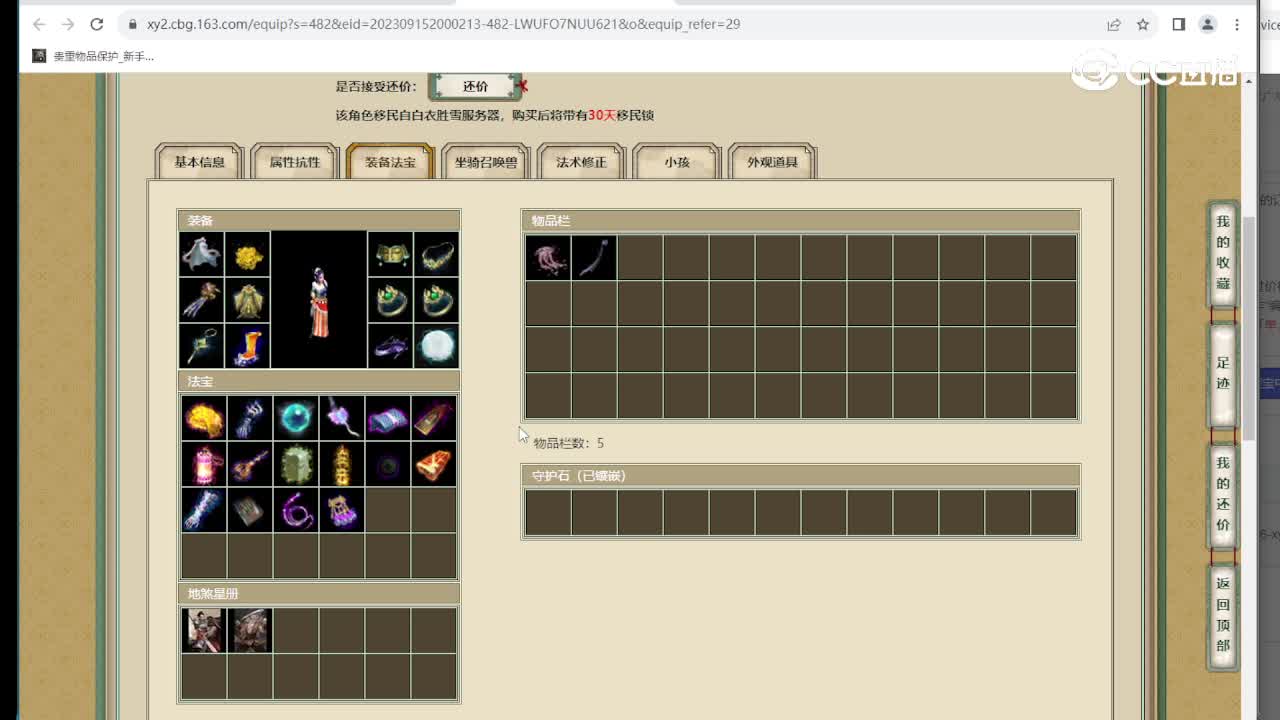Click the blue staff pendant equipment icon
This screenshot has height=720, width=1280.
[x=202, y=346]
